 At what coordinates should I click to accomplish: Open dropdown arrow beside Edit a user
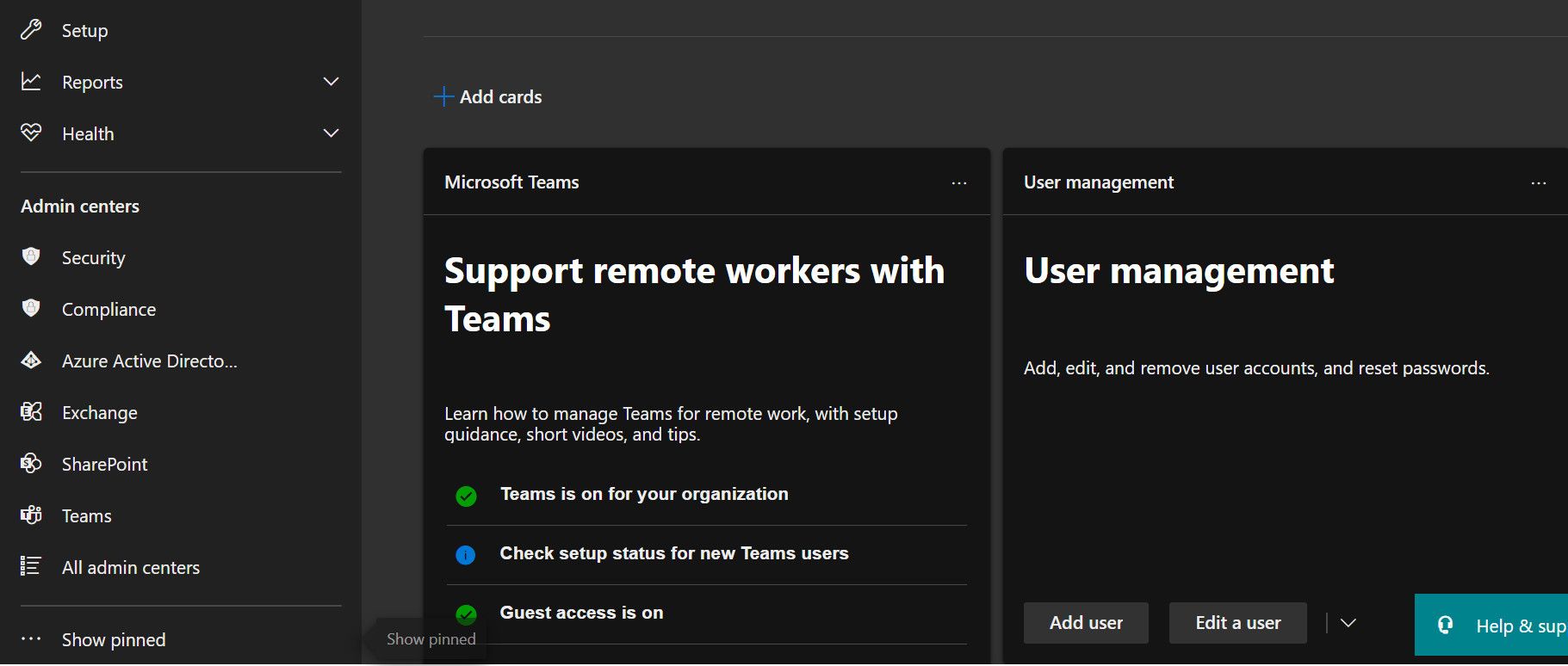click(x=1348, y=623)
